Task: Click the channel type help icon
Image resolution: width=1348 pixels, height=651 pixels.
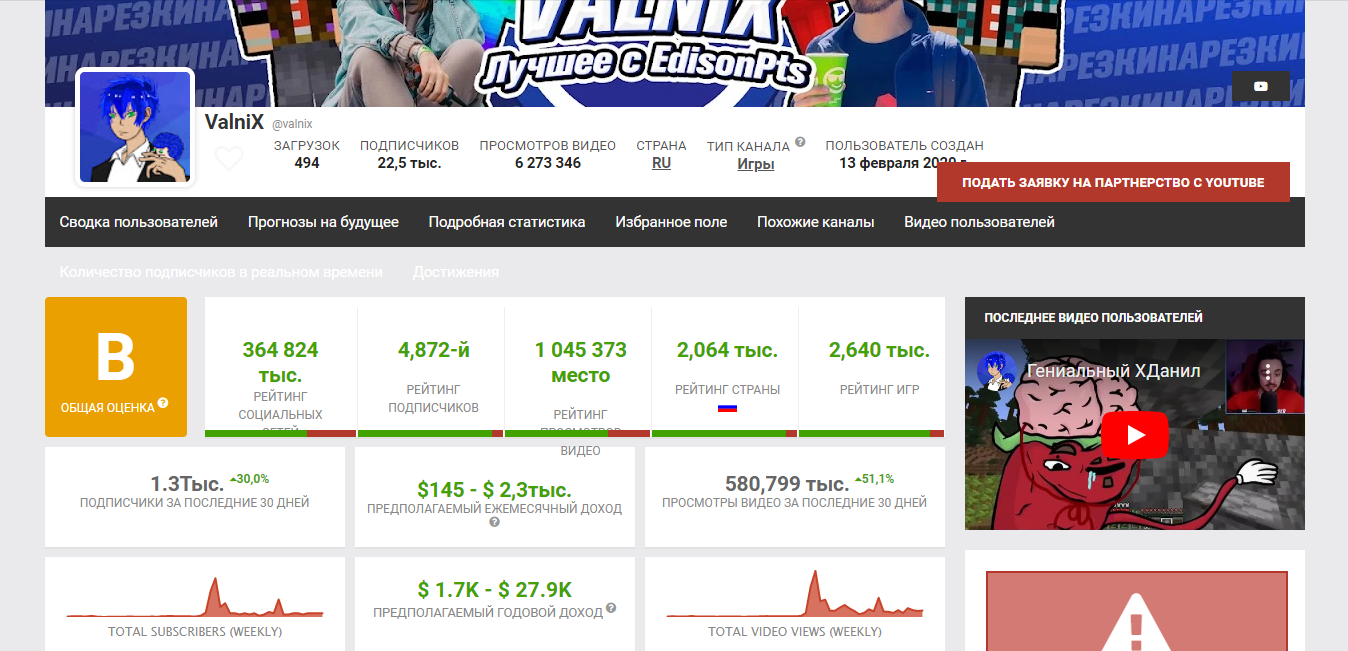Action: click(801, 142)
